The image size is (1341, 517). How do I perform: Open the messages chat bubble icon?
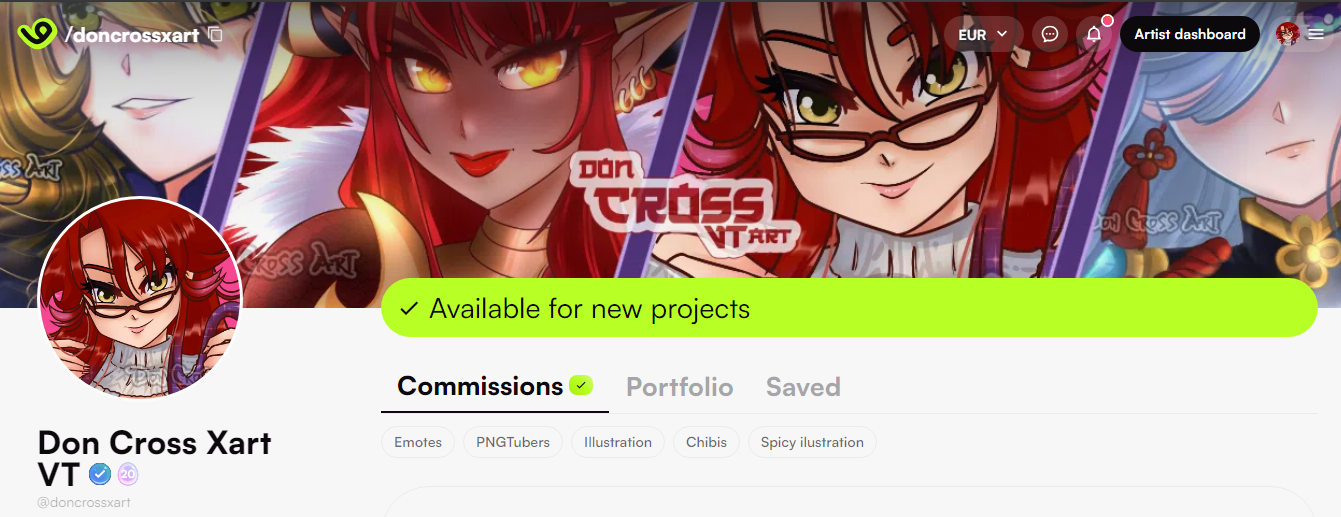1050,34
